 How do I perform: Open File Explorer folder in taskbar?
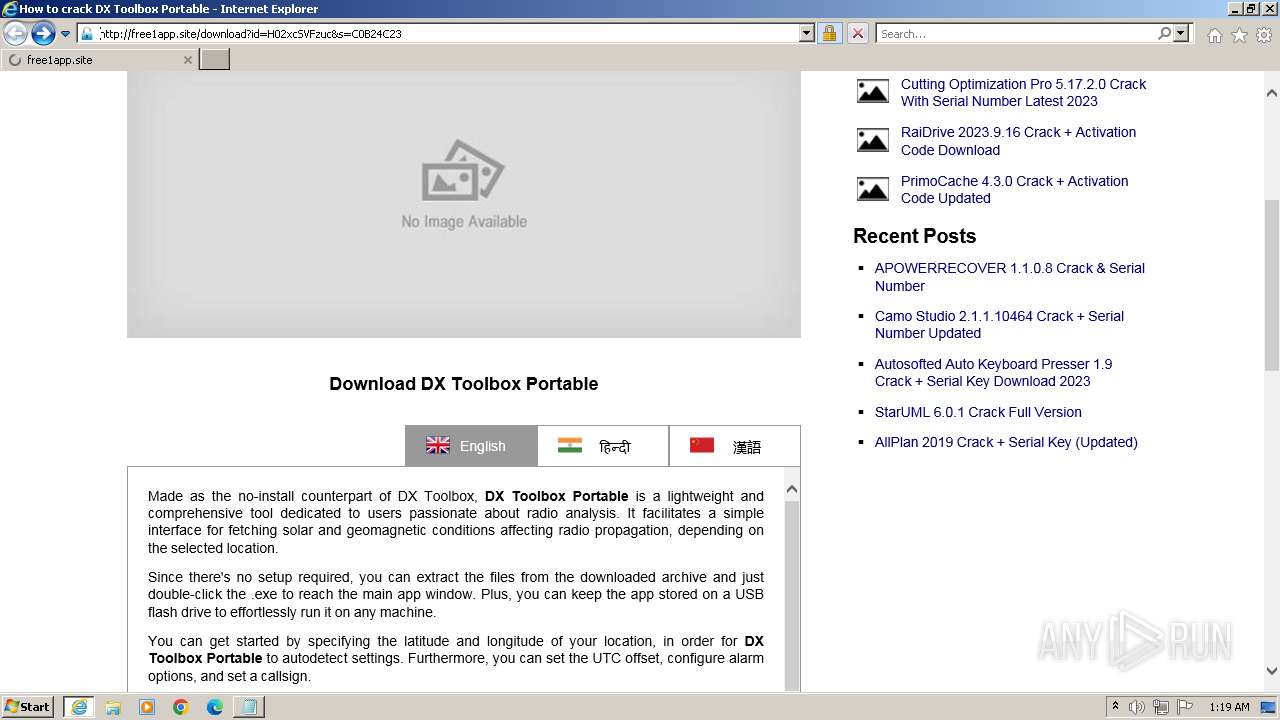[x=113, y=707]
